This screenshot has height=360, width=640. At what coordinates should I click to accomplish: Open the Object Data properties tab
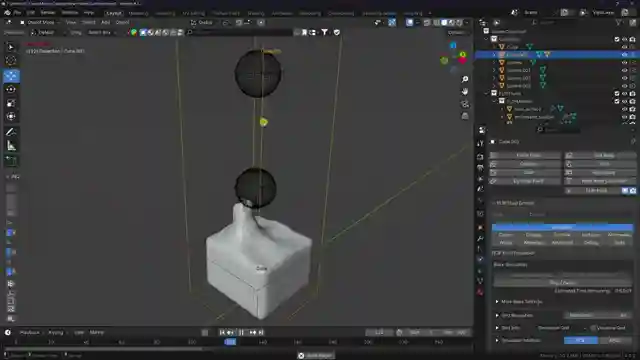pyautogui.click(x=481, y=281)
